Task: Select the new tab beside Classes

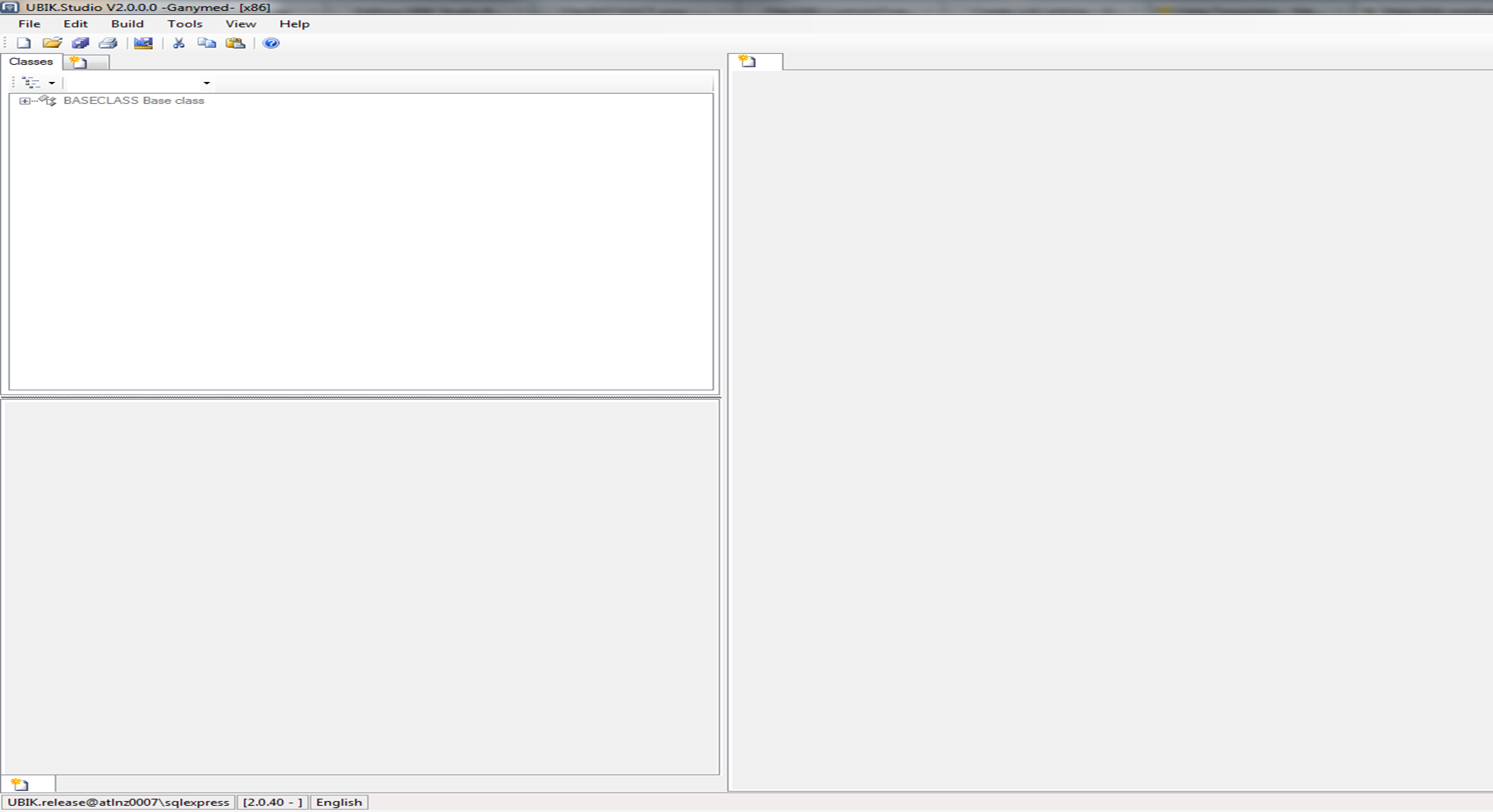Action: click(86, 62)
